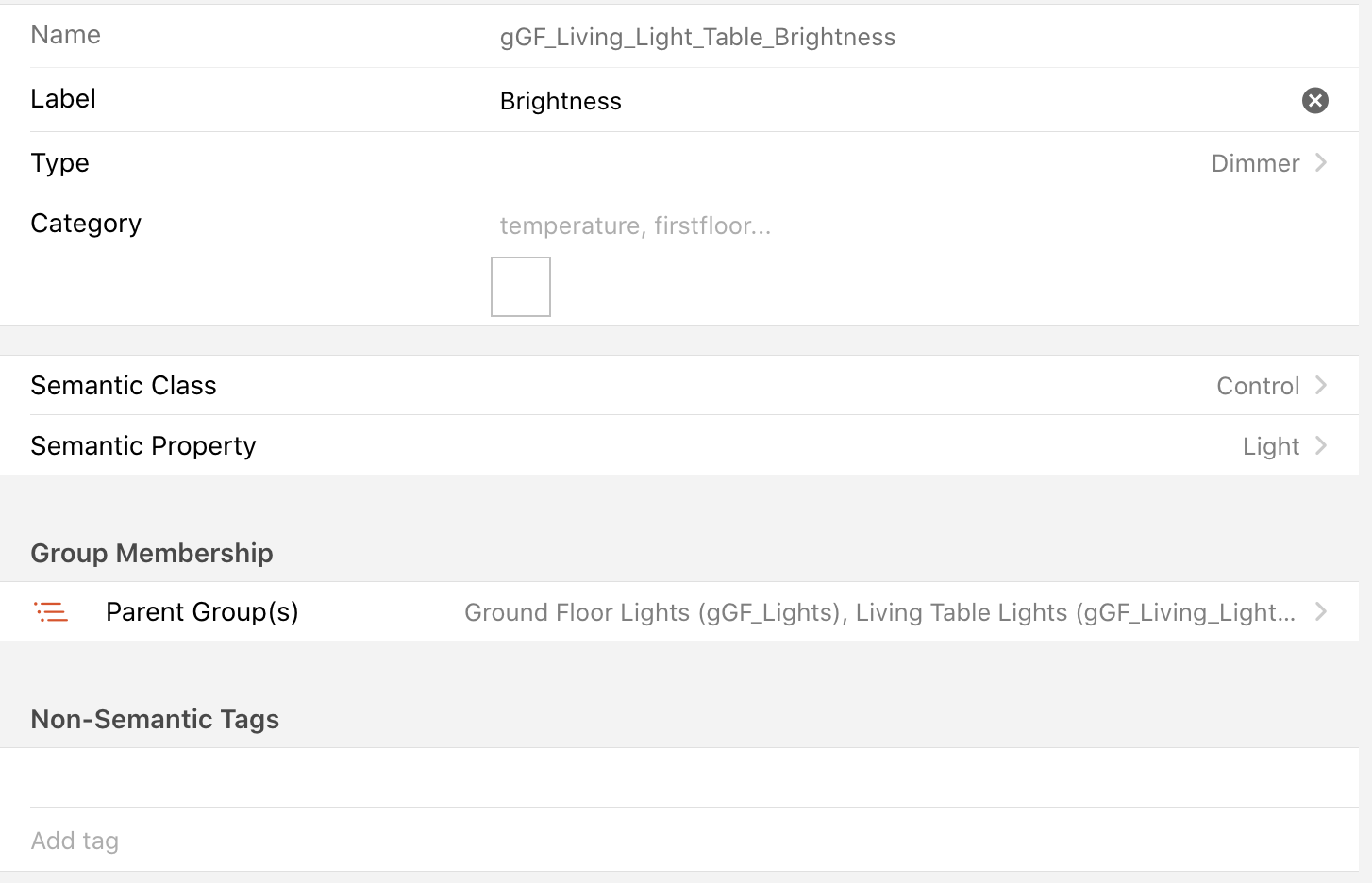
Task: Clear the Label field with the X icon
Action: (x=1315, y=100)
